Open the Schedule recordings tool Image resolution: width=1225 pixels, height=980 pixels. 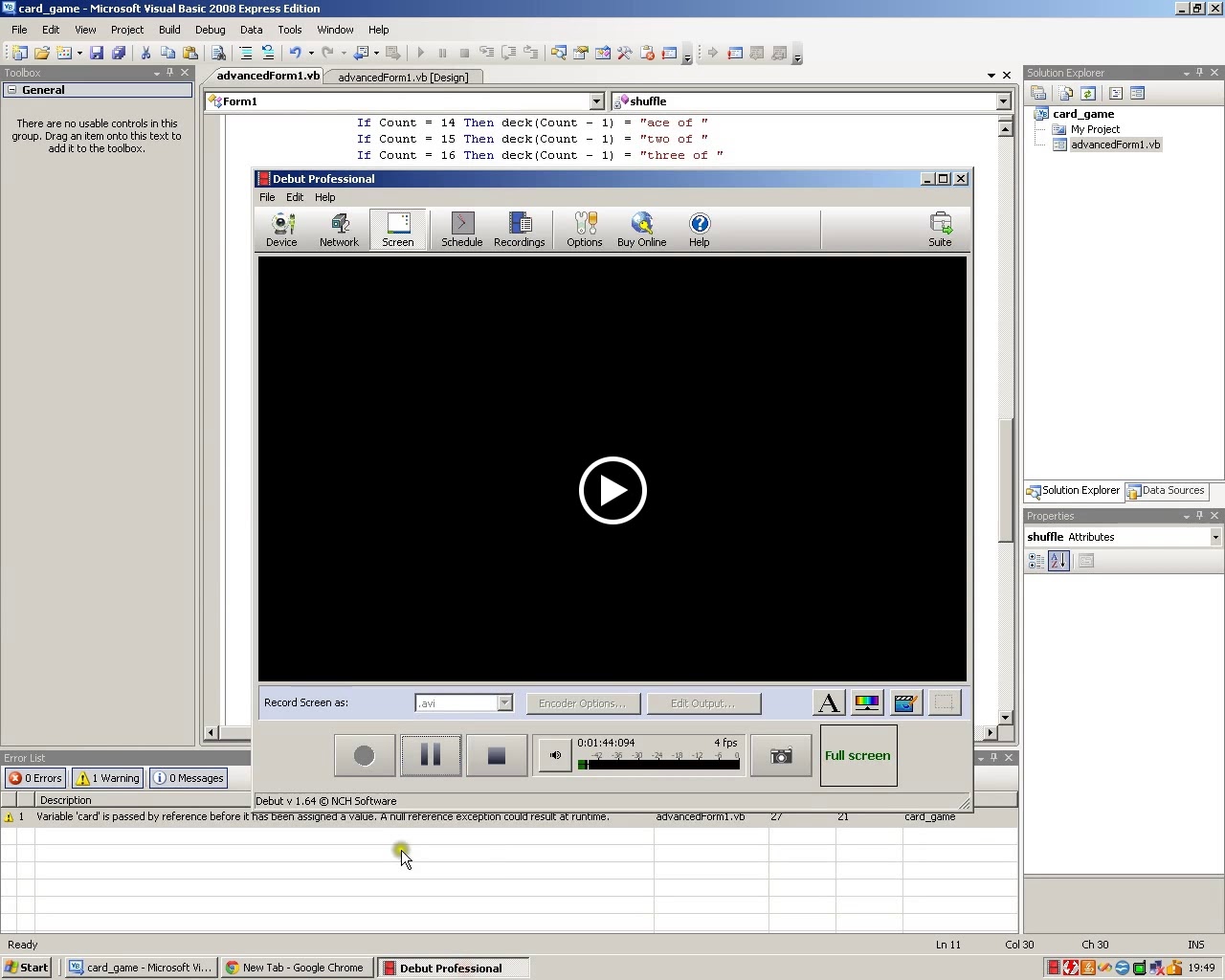(x=461, y=230)
